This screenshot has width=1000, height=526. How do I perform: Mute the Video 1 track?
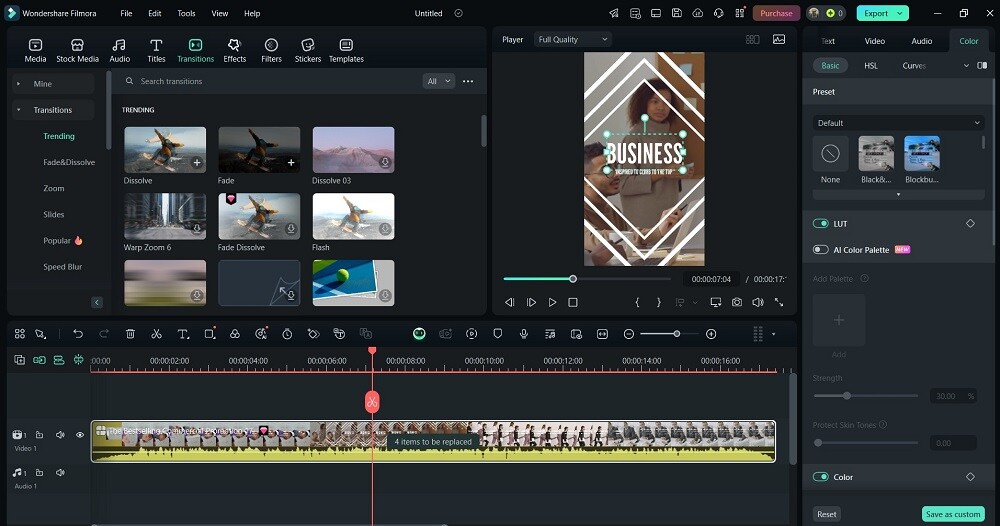pyautogui.click(x=60, y=435)
